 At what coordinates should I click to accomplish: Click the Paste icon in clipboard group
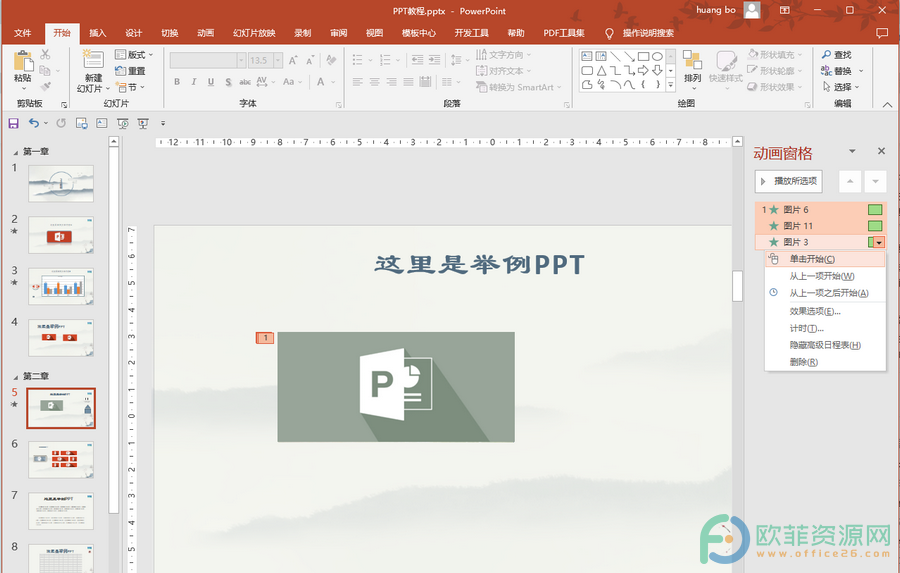(23, 61)
